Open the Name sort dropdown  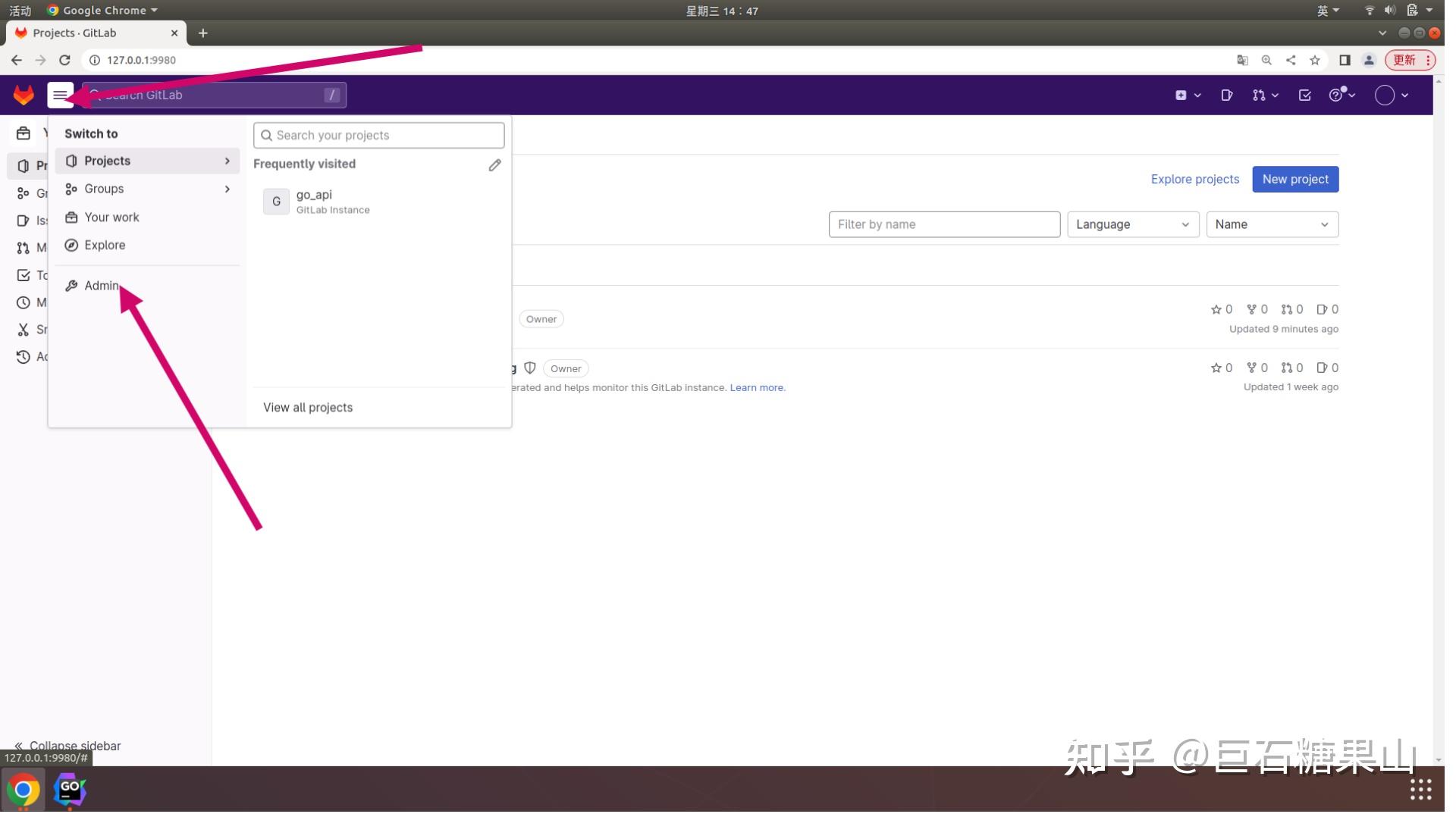[x=1272, y=224]
